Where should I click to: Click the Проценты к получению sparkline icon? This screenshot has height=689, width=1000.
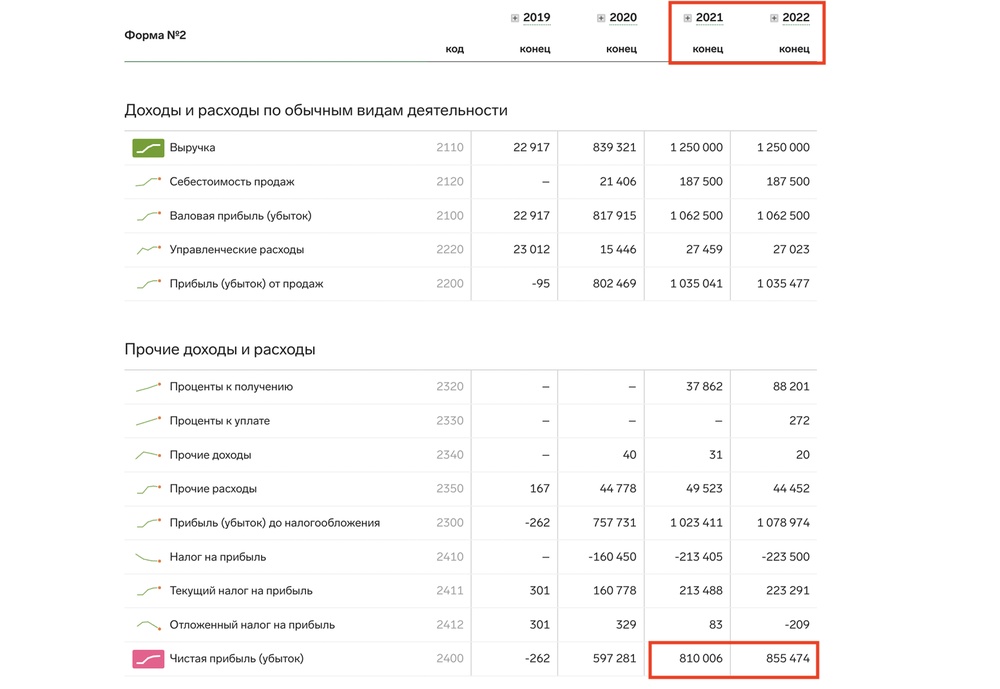148,387
